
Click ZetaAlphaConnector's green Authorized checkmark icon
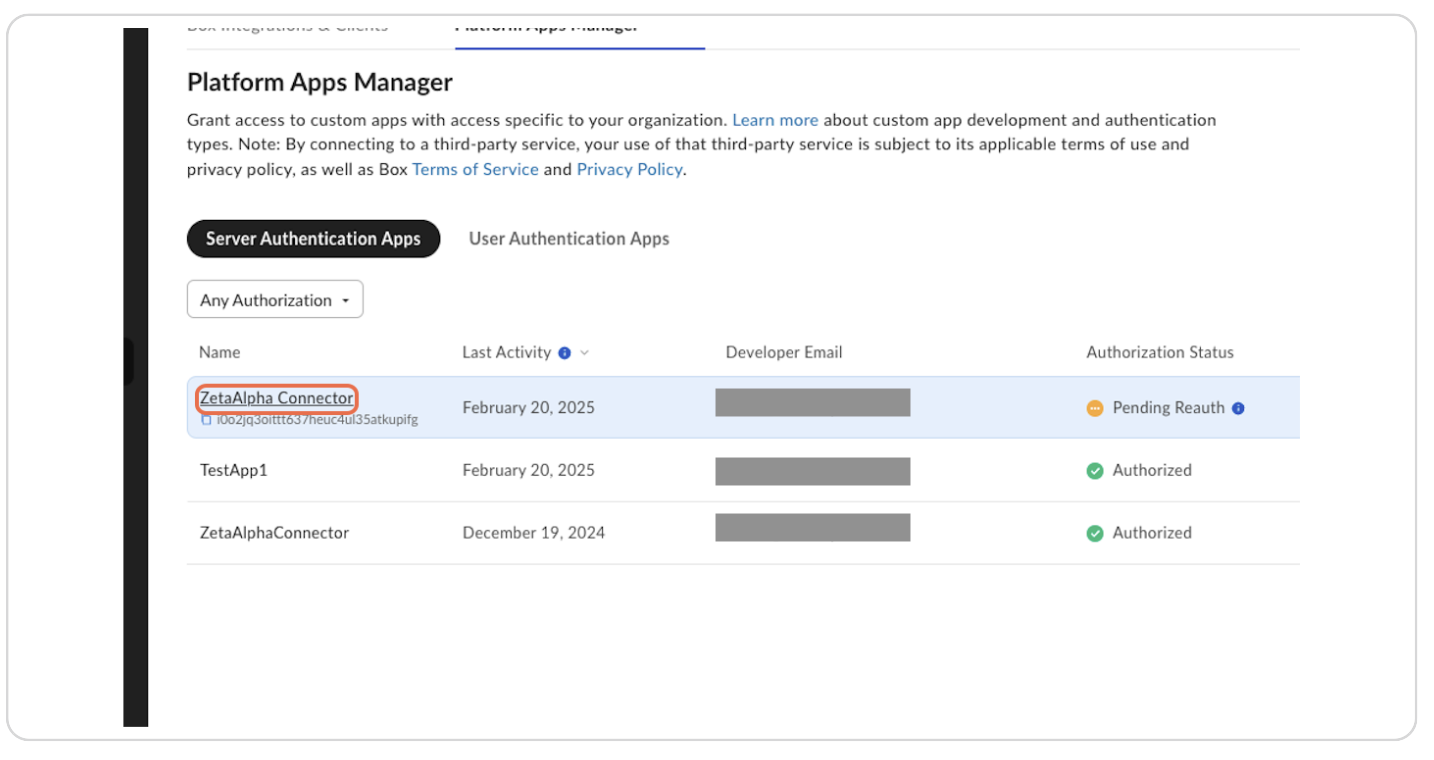click(x=1095, y=533)
